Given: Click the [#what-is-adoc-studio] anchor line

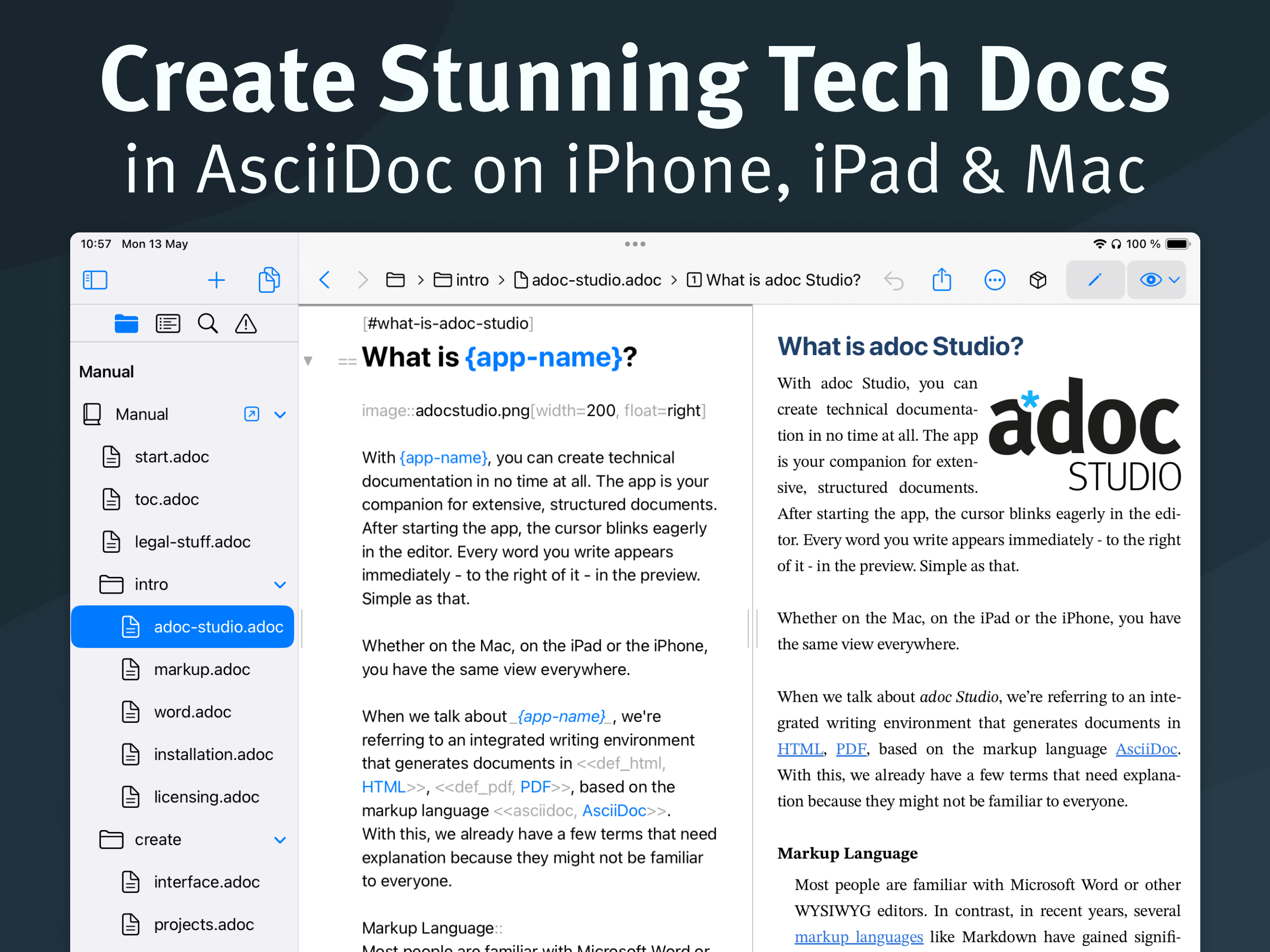Looking at the screenshot, I should coord(447,324).
